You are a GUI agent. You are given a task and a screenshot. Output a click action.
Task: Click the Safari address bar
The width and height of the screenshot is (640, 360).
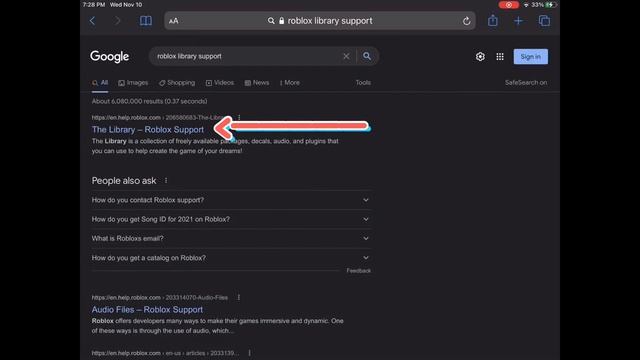(x=320, y=21)
